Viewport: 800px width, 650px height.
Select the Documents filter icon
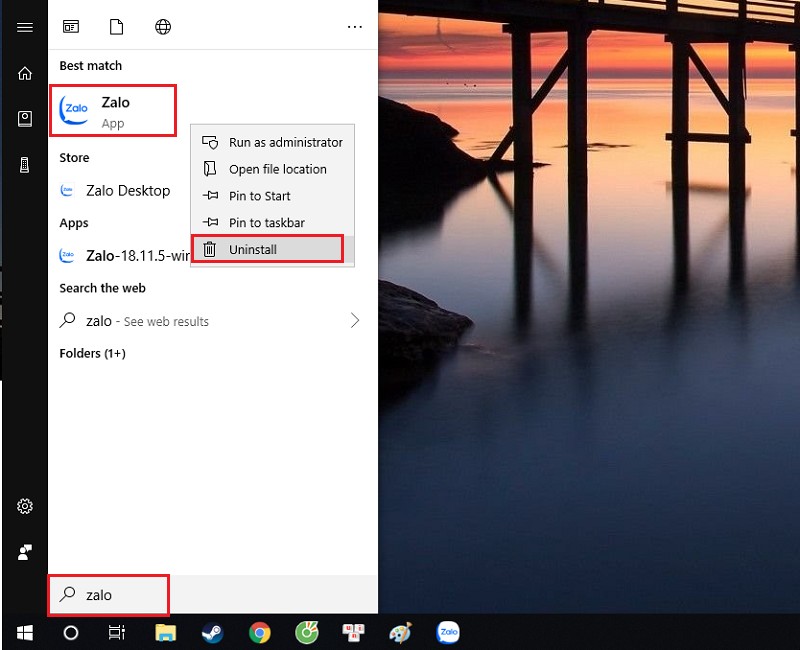[116, 27]
